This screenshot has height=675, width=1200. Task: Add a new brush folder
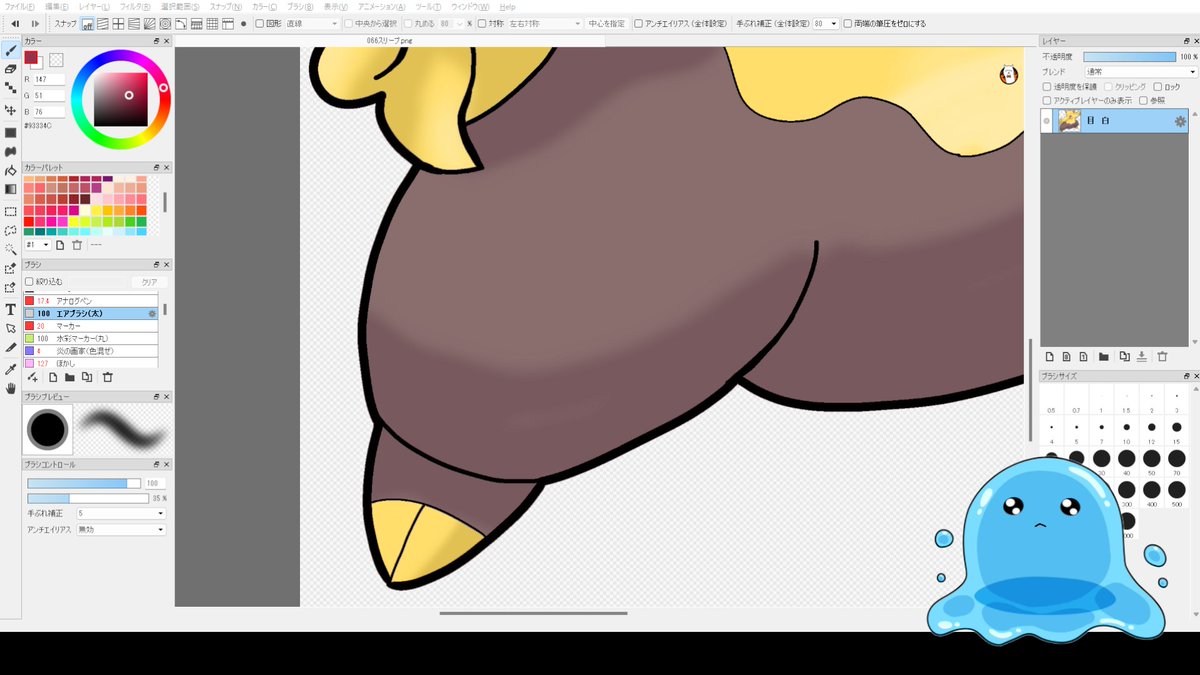tap(70, 377)
